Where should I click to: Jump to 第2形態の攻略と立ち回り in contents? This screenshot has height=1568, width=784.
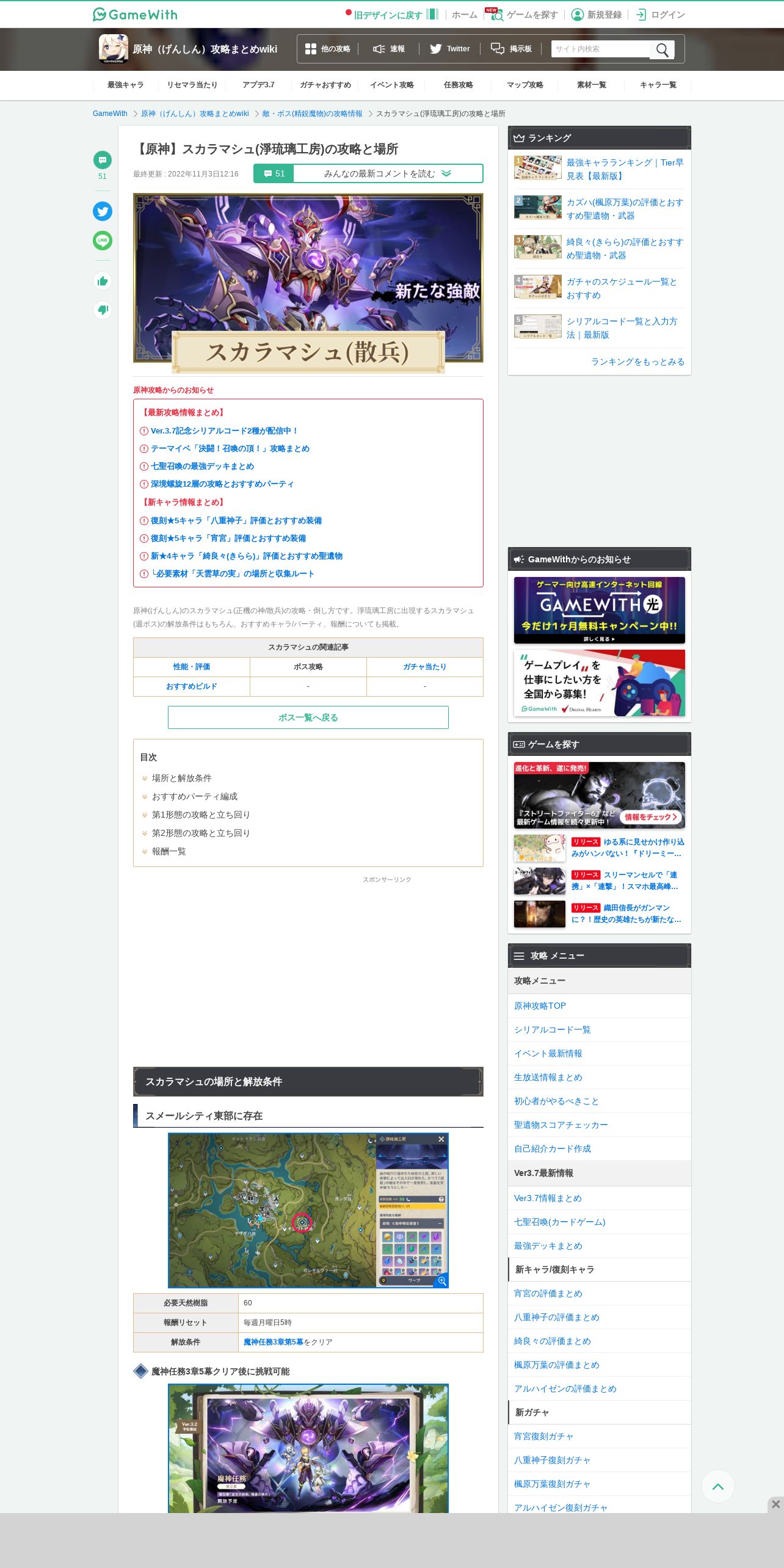[201, 833]
